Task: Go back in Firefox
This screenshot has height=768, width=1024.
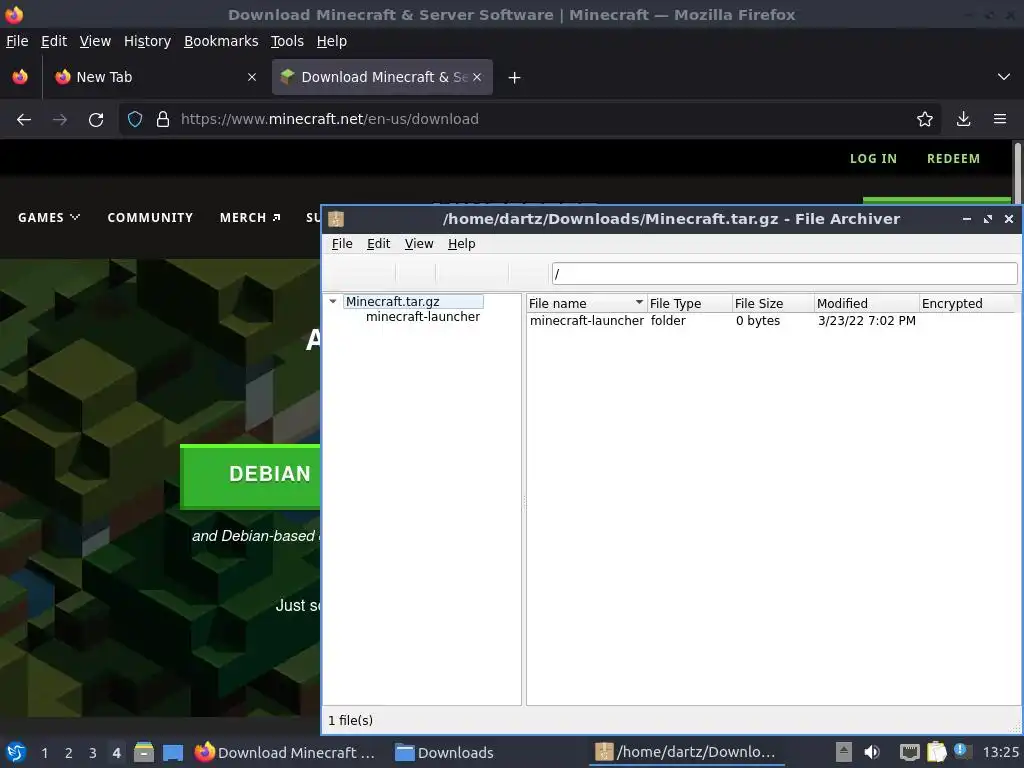Action: (x=24, y=120)
